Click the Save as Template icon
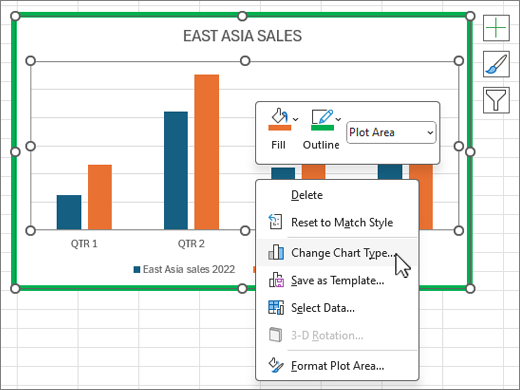This screenshot has width=520, height=390. click(276, 280)
